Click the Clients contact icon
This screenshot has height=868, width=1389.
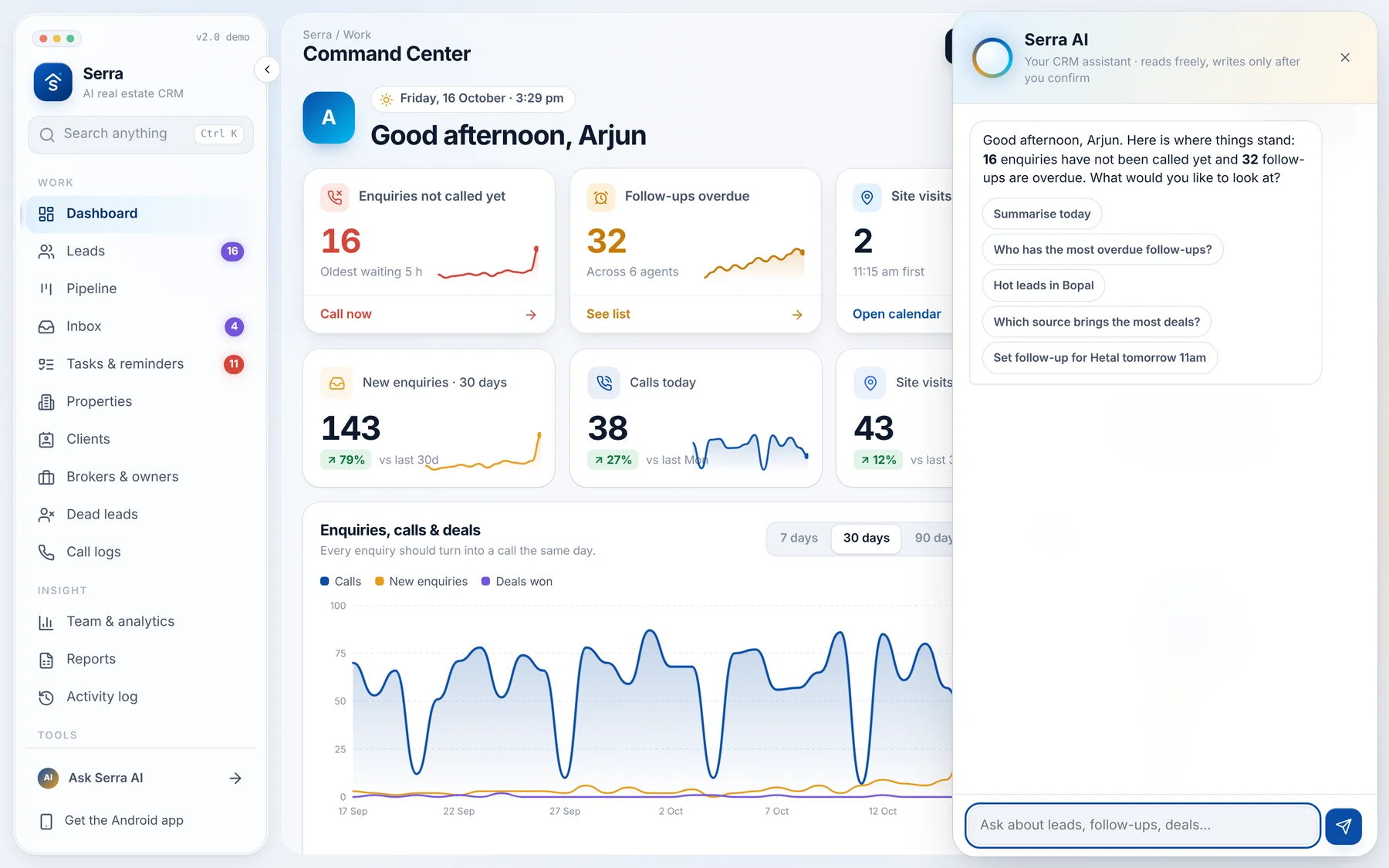pyautogui.click(x=46, y=440)
